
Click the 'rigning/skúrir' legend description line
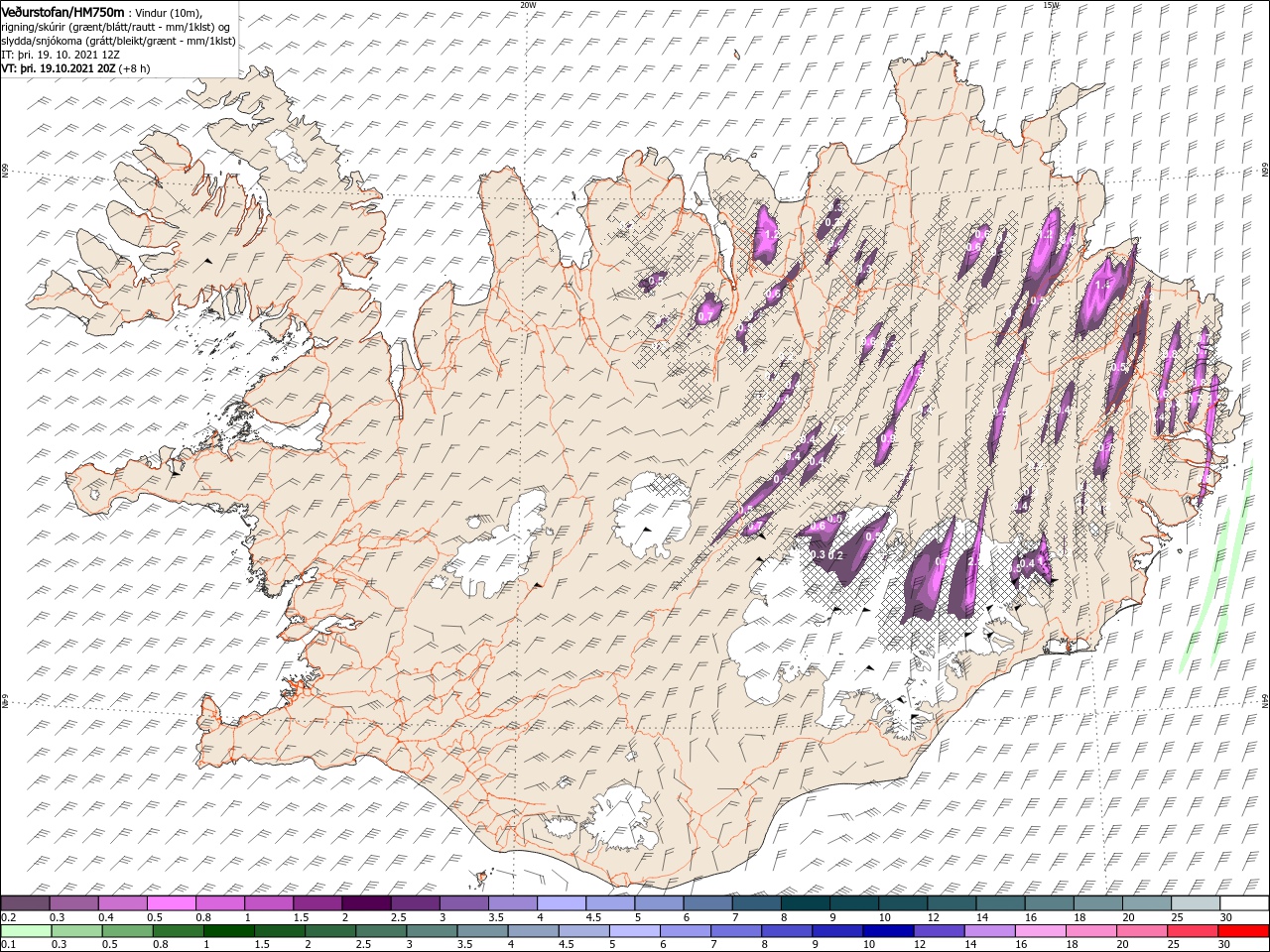(x=115, y=26)
